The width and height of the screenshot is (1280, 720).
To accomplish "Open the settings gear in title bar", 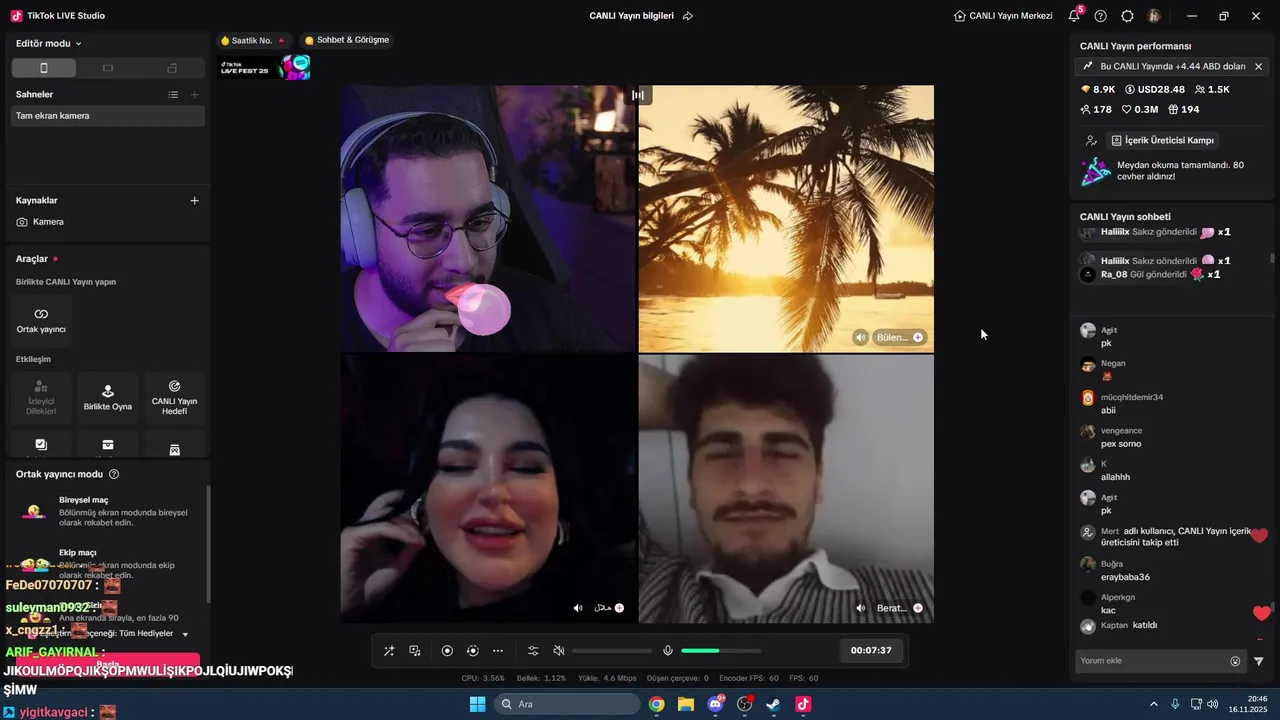I will (1128, 16).
